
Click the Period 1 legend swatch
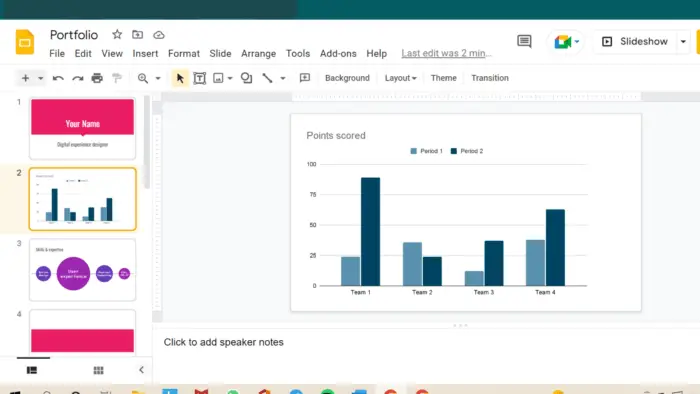coord(413,151)
